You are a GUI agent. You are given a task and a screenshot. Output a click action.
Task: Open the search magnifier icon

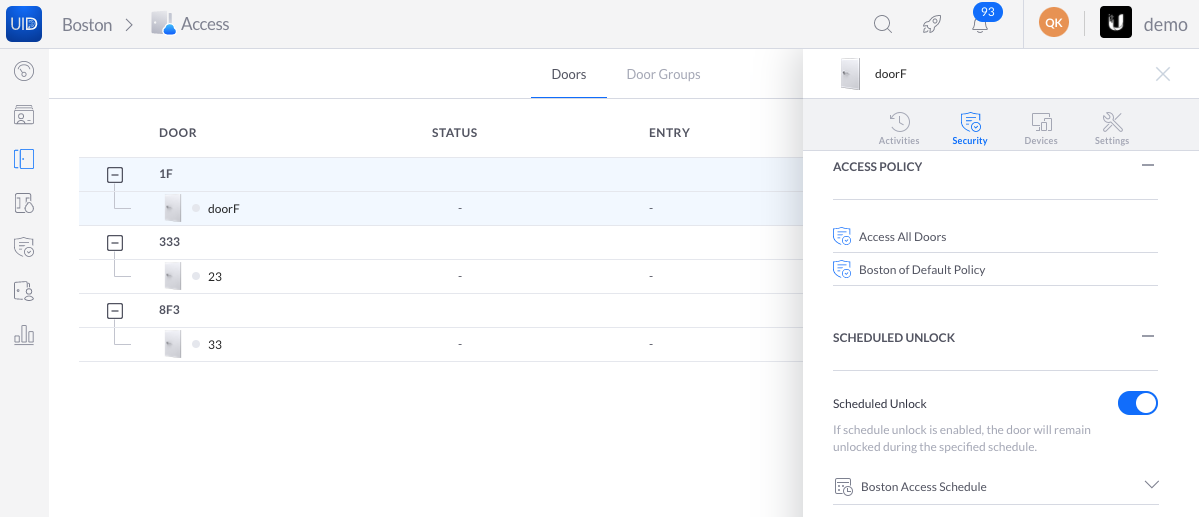tap(883, 24)
